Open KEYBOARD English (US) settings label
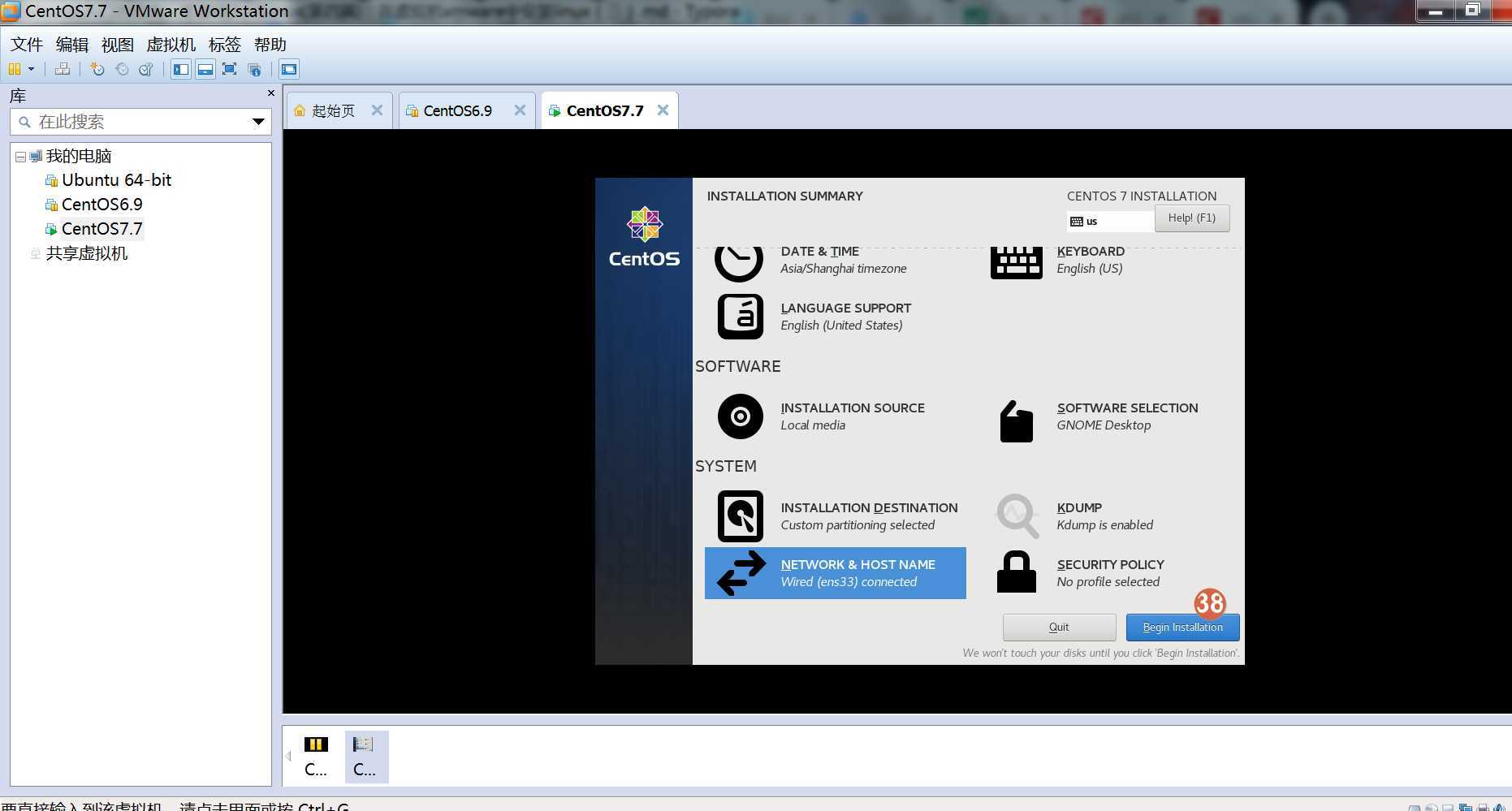This screenshot has width=1512, height=811. (1091, 260)
